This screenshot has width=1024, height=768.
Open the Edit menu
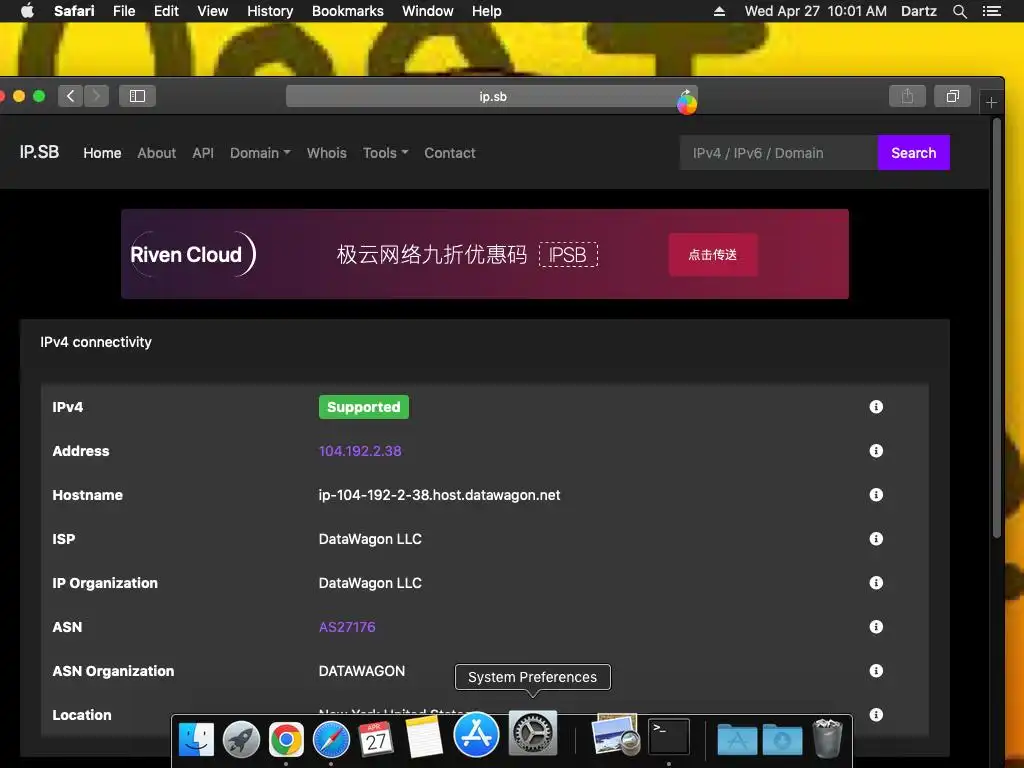tap(166, 11)
